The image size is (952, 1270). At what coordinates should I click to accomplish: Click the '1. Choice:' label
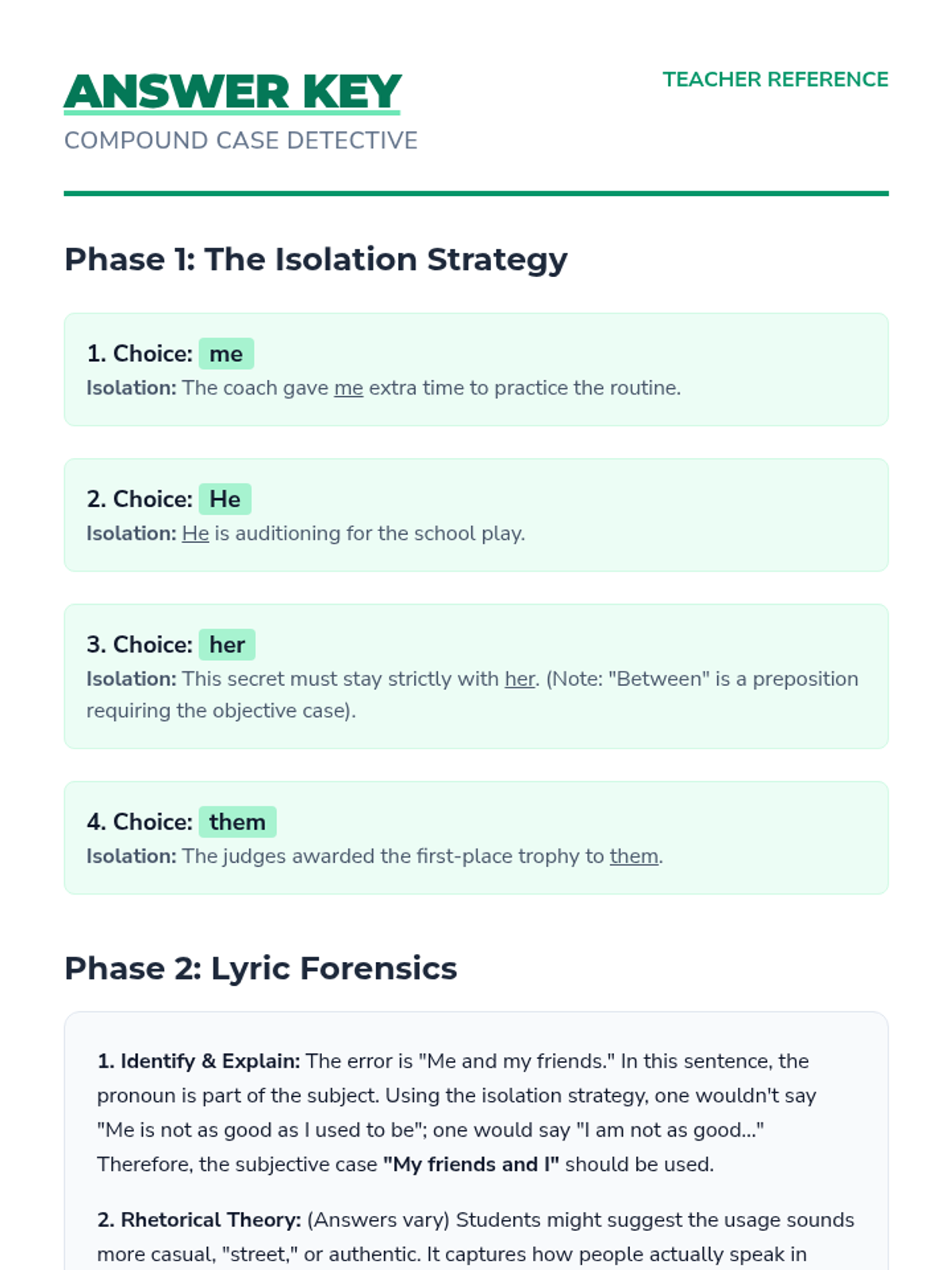[x=140, y=354]
